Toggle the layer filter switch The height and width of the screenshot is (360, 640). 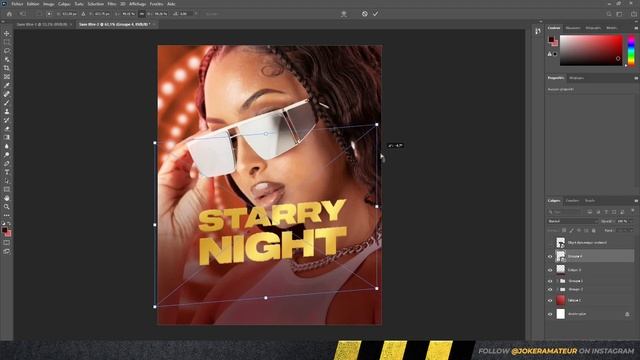[x=632, y=211]
